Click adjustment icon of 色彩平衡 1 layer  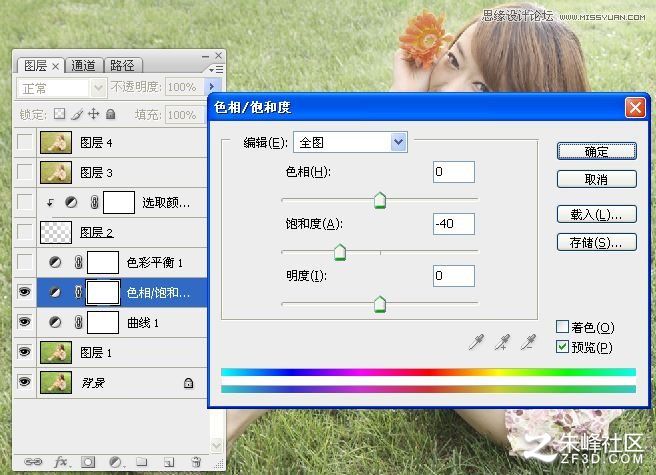55,262
